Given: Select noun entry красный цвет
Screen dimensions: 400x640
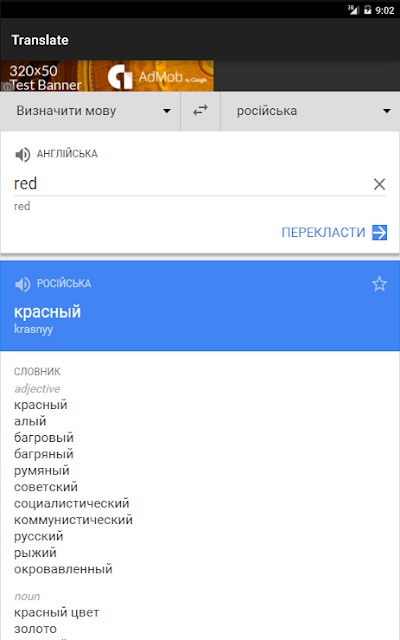Looking at the screenshot, I should 56,612.
